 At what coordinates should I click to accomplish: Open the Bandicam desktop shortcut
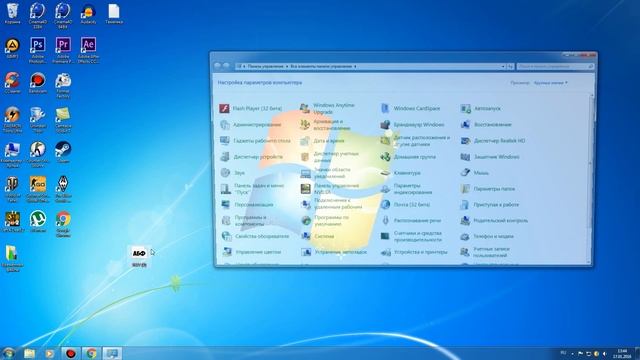pyautogui.click(x=38, y=83)
